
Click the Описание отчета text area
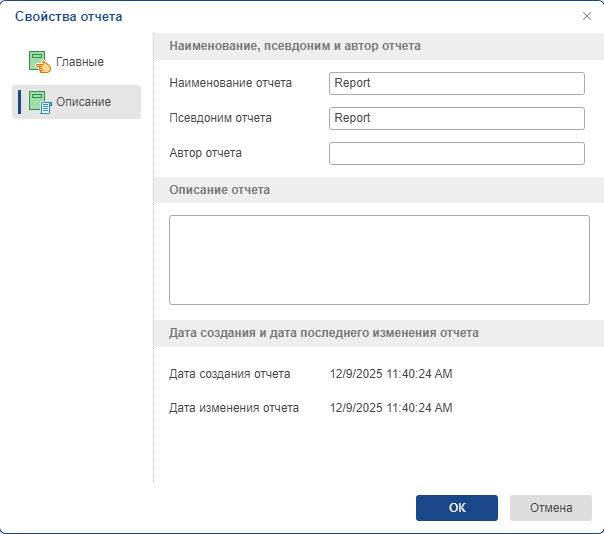(x=379, y=260)
